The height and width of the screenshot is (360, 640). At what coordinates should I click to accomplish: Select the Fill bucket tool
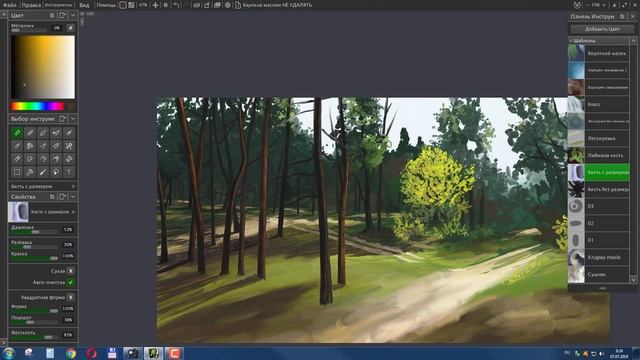(56, 172)
